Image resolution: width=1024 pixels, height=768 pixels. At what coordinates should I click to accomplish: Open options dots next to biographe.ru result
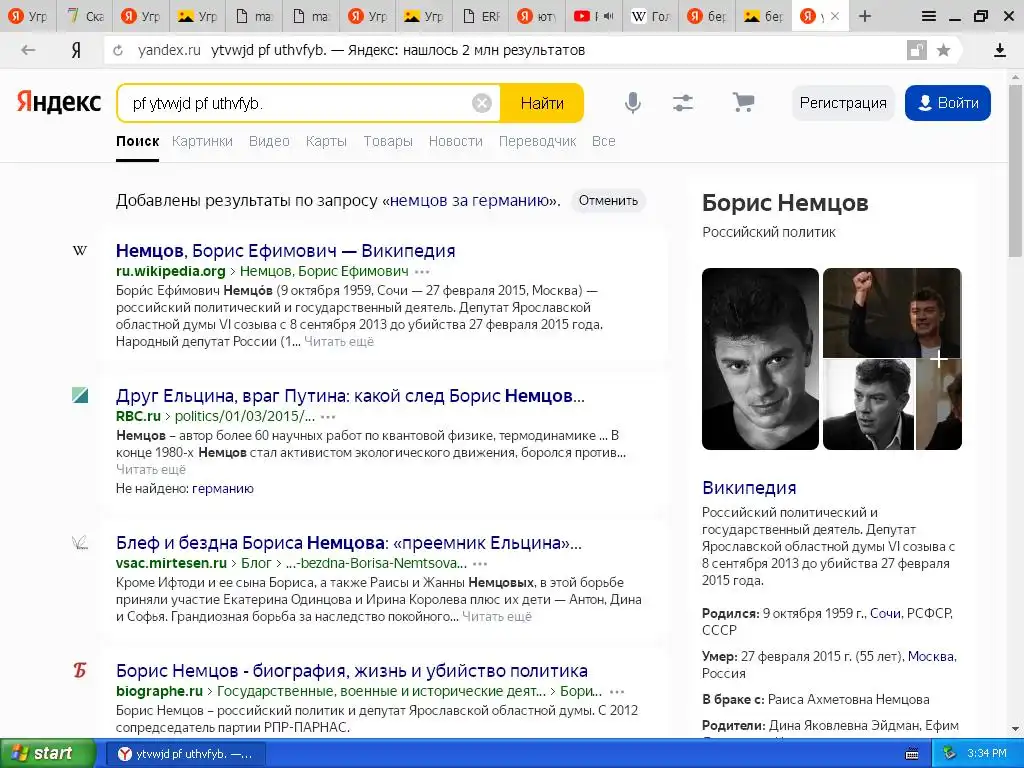pyautogui.click(x=616, y=692)
